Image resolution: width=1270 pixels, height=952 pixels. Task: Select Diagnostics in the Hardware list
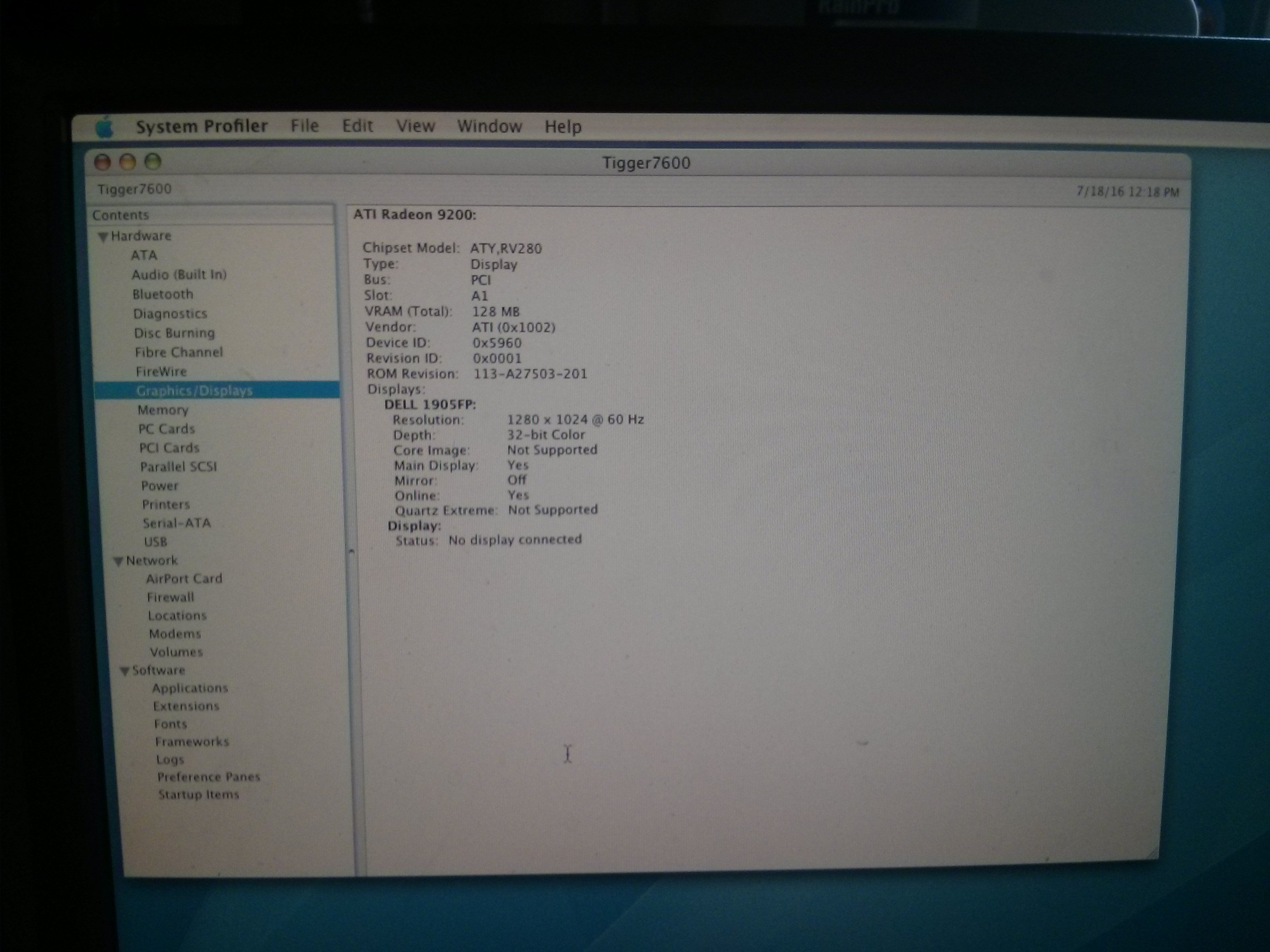pyautogui.click(x=170, y=314)
